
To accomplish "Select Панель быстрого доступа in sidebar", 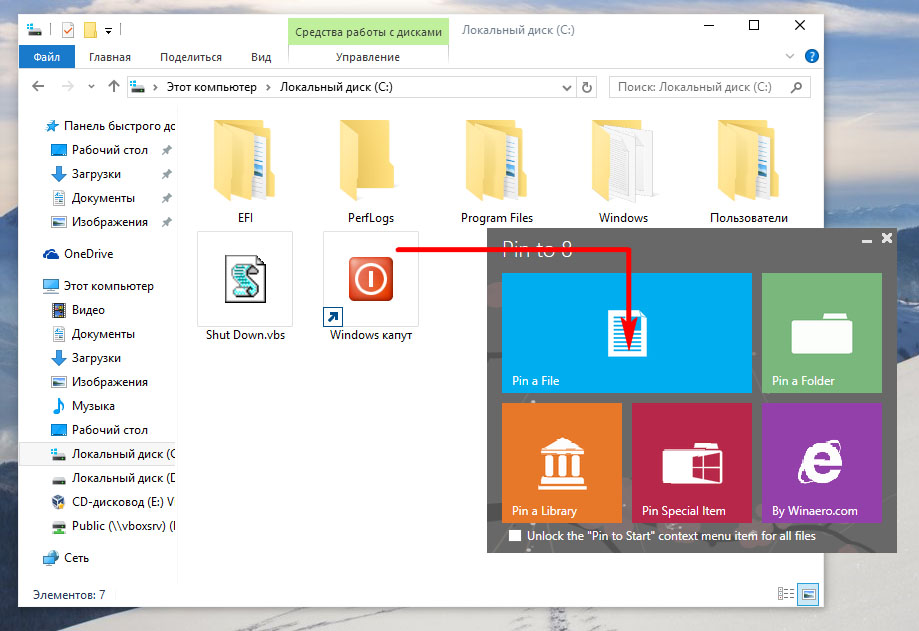I will [x=110, y=126].
